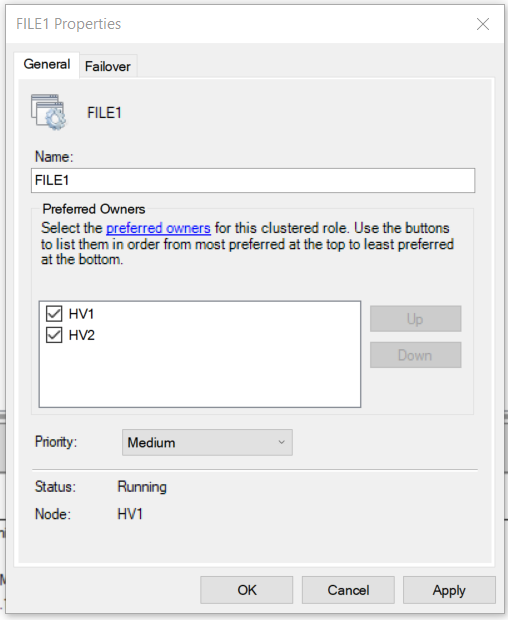Click the FILE1 clustered role icon
Viewport: 508px width, 620px height.
point(49,112)
